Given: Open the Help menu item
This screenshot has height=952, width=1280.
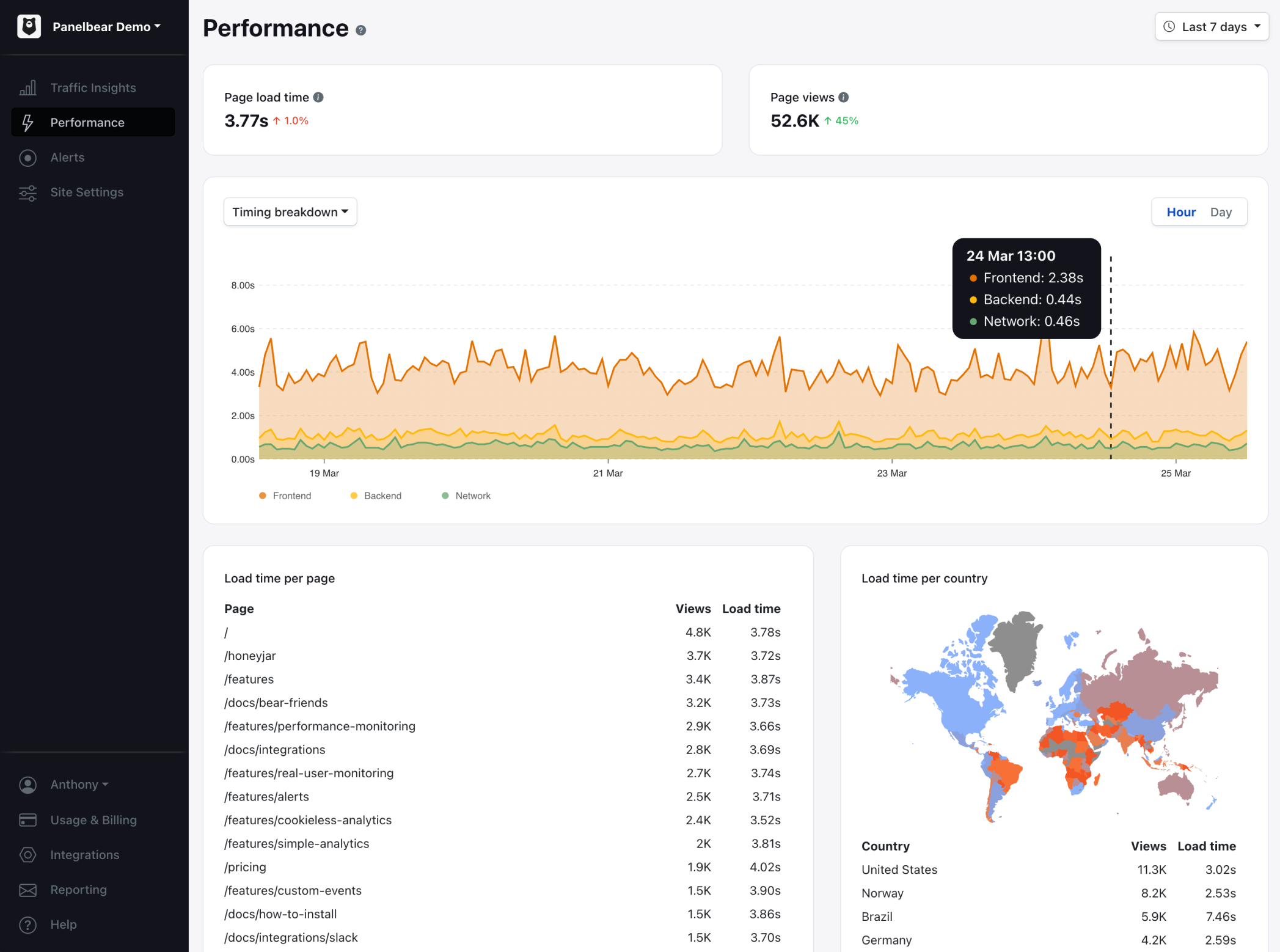Looking at the screenshot, I should [64, 925].
